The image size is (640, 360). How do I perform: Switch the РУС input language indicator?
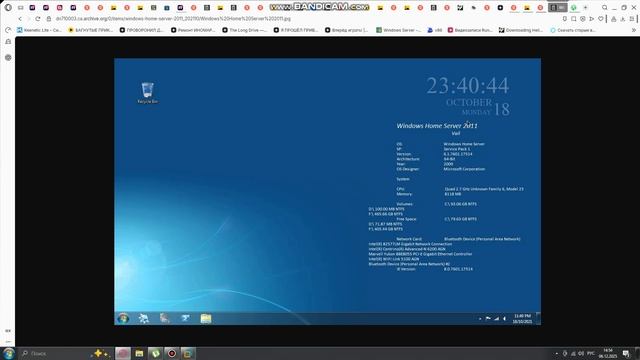(590, 353)
